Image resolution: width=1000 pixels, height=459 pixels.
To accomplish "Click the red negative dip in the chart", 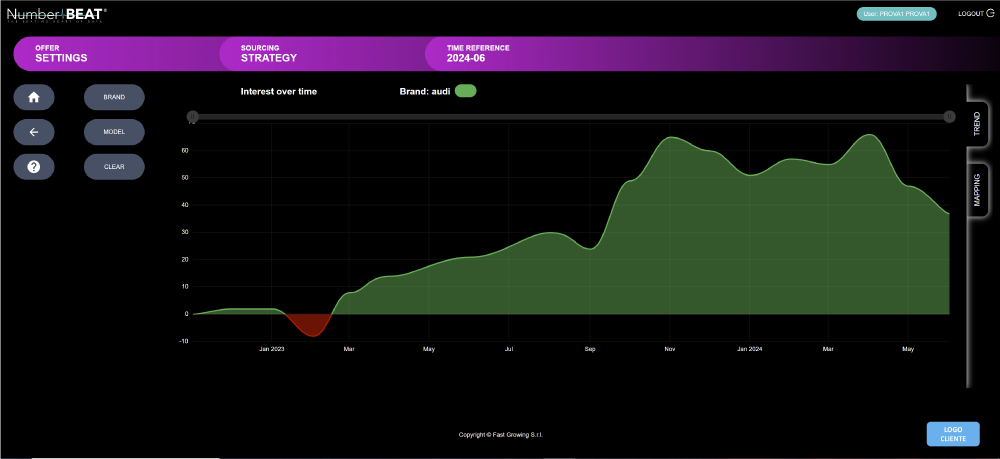I will [308, 324].
